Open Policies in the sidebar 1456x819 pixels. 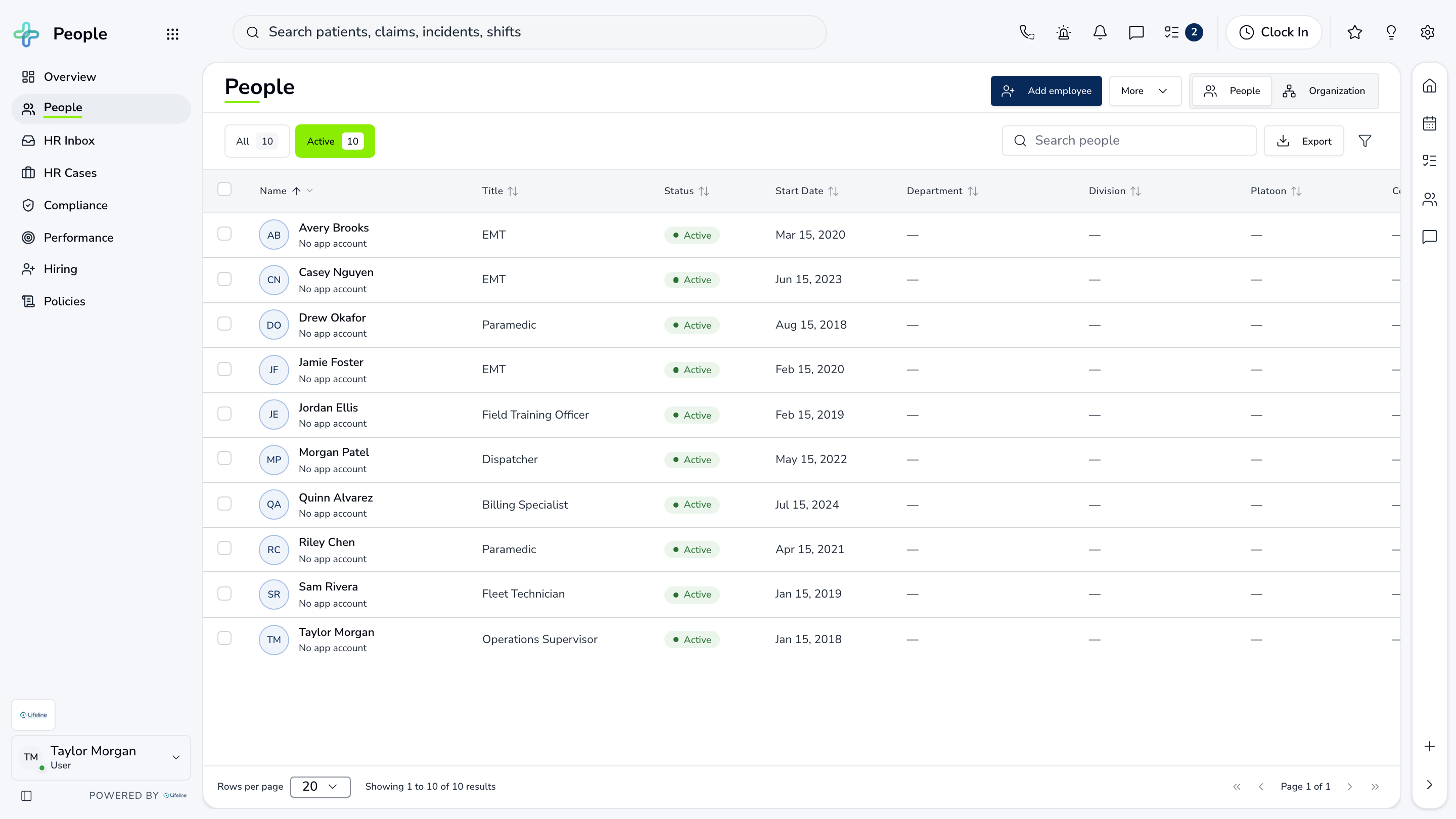[101, 301]
